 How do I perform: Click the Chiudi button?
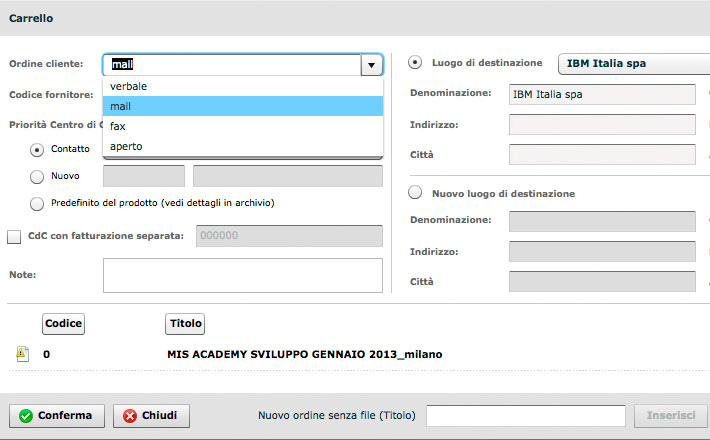click(151, 416)
